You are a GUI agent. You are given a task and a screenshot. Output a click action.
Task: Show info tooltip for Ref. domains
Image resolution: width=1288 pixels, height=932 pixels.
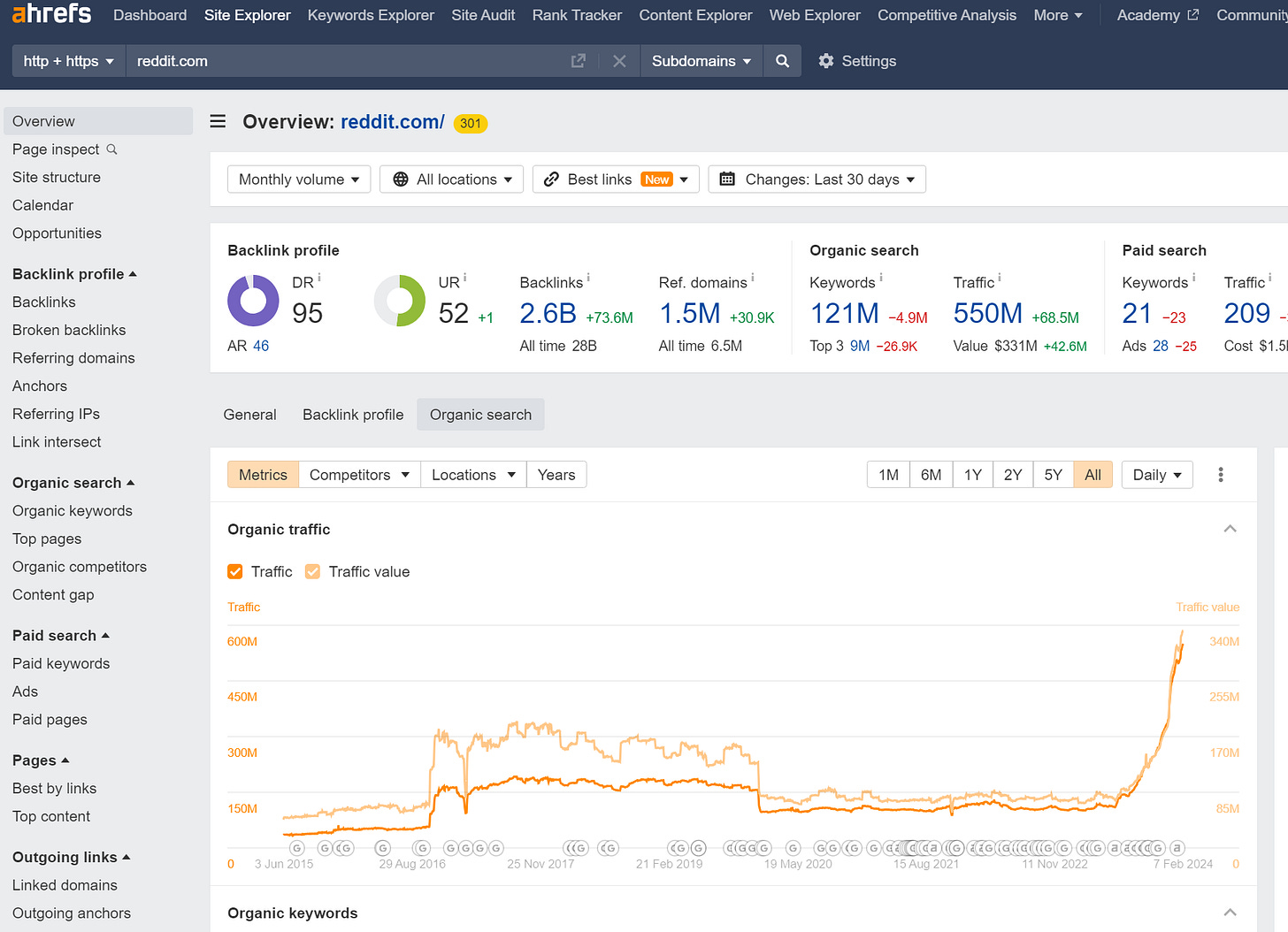click(753, 278)
